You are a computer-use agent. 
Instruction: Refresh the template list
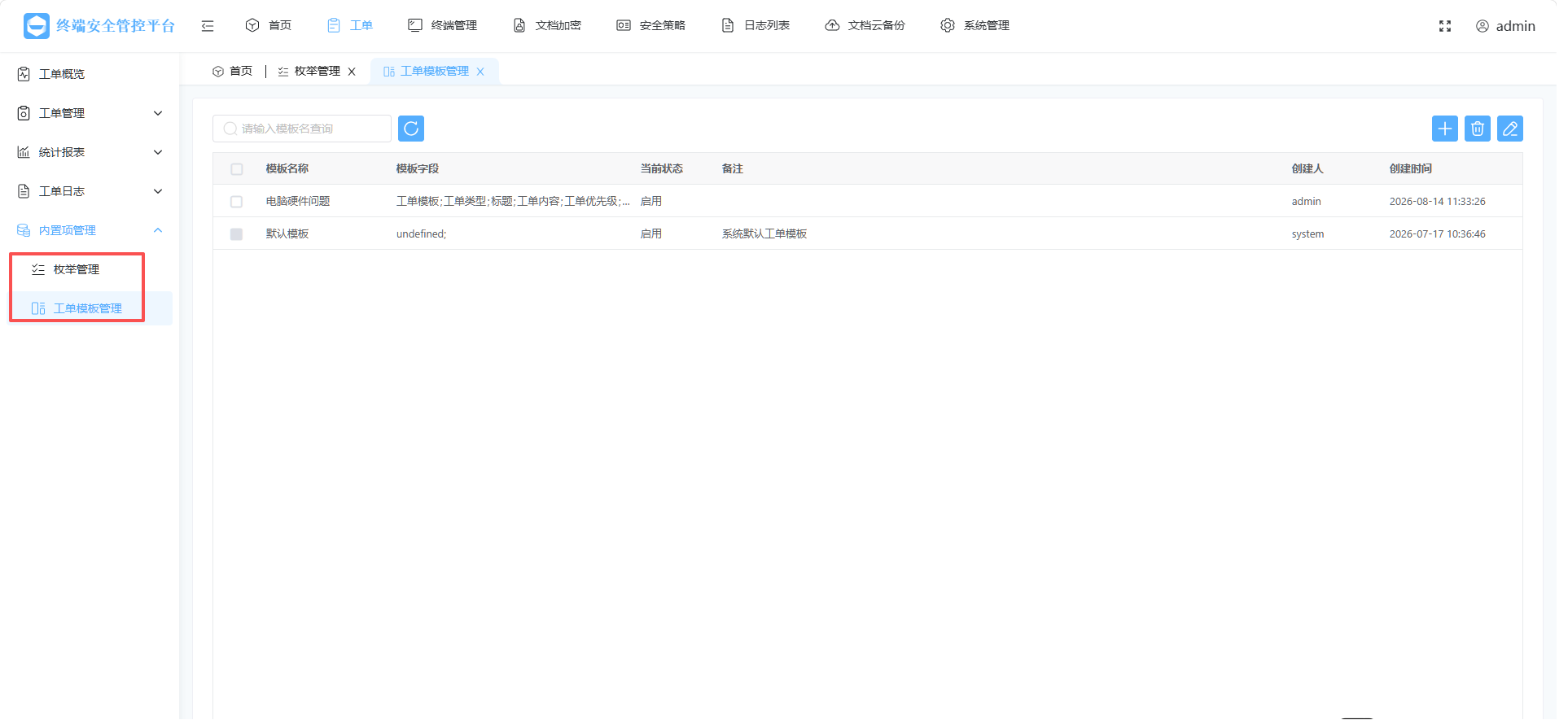pyautogui.click(x=411, y=129)
